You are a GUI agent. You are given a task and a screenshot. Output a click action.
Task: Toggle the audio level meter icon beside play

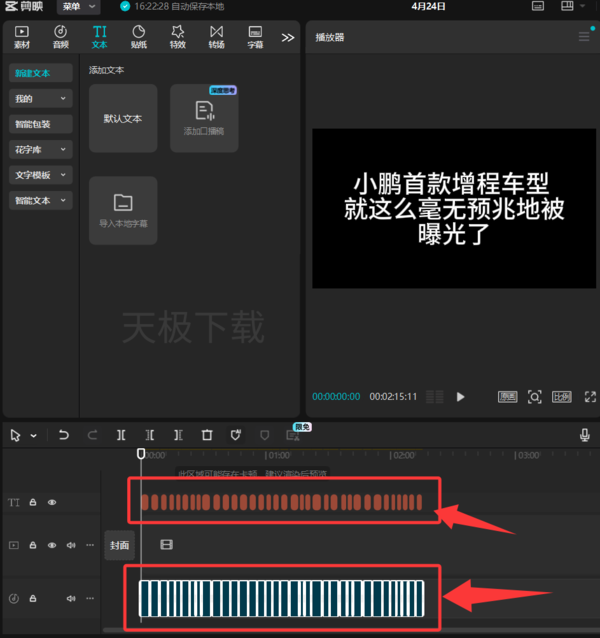pyautogui.click(x=434, y=397)
